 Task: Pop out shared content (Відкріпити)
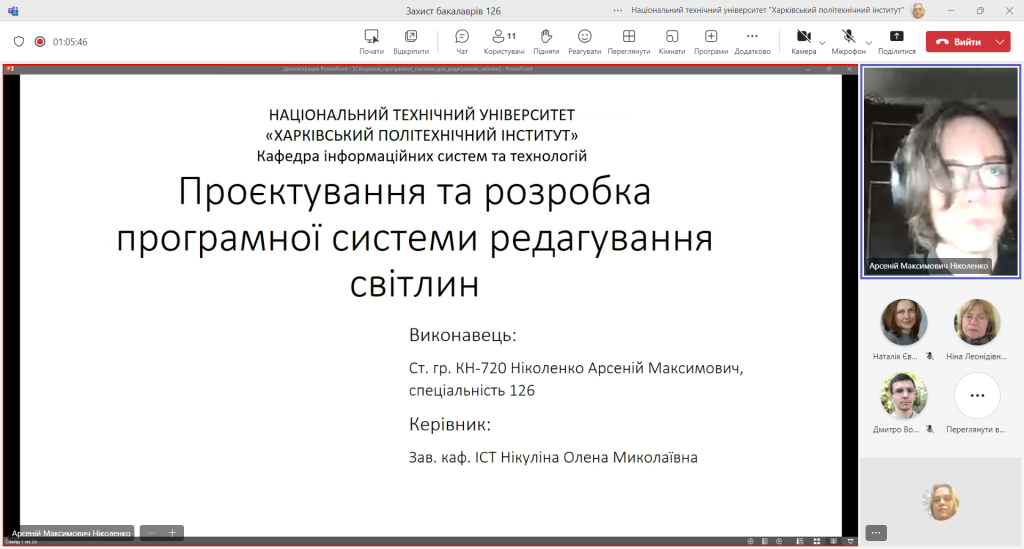point(410,41)
